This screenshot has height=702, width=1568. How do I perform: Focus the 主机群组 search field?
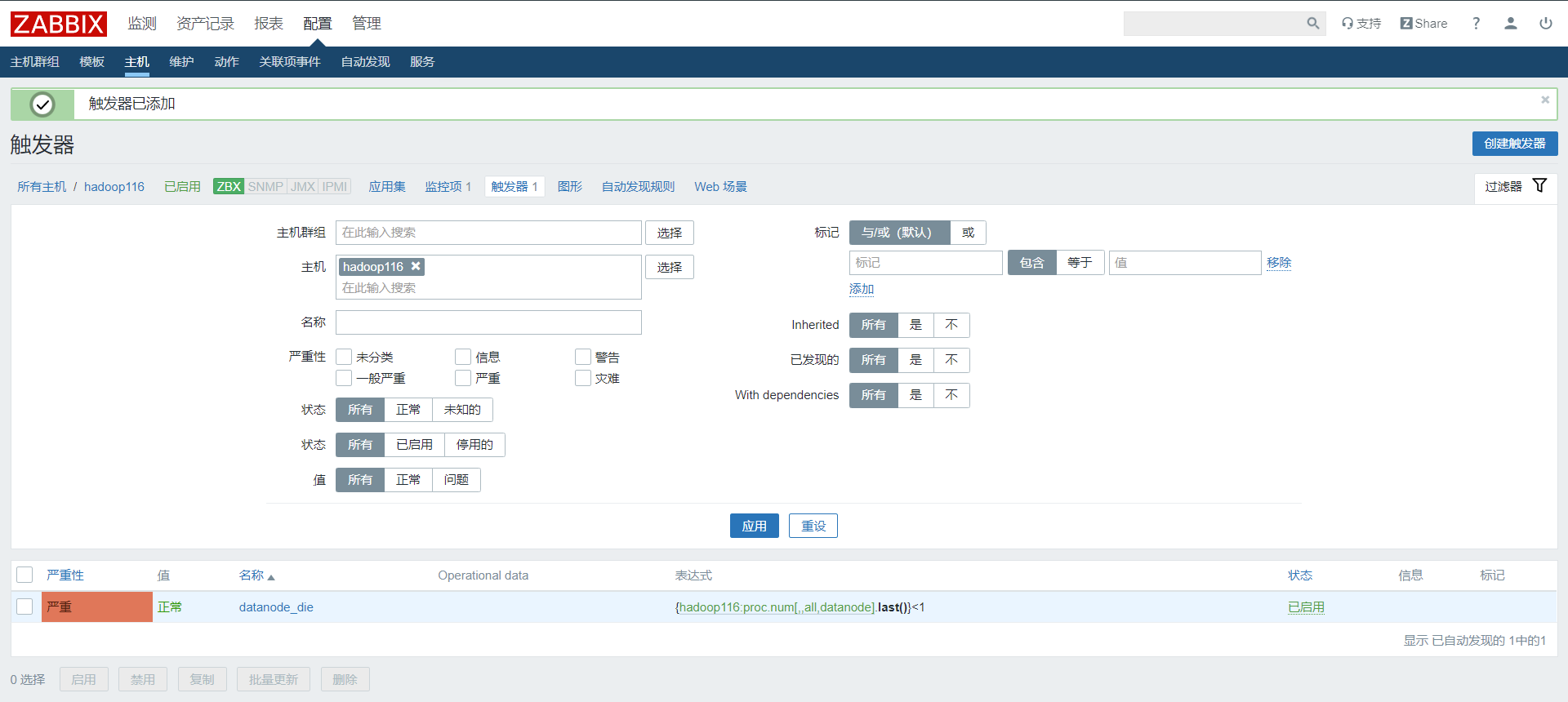point(488,233)
